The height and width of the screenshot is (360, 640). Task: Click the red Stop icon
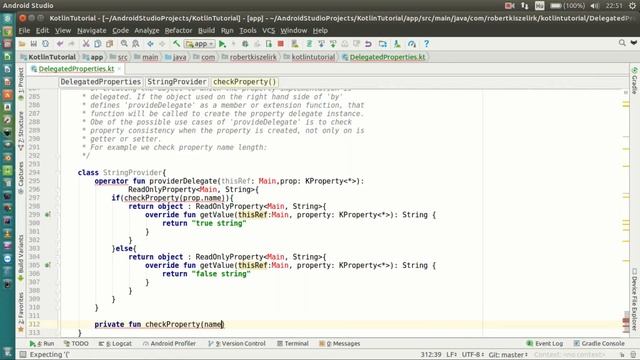[281, 44]
